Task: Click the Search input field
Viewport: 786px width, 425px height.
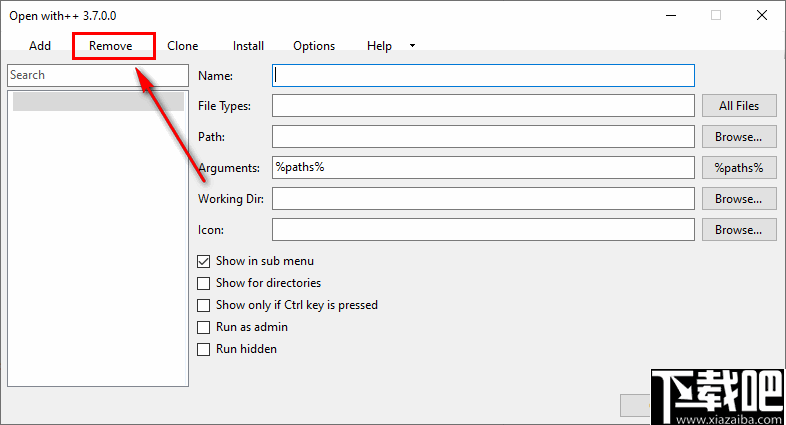Action: click(x=97, y=75)
